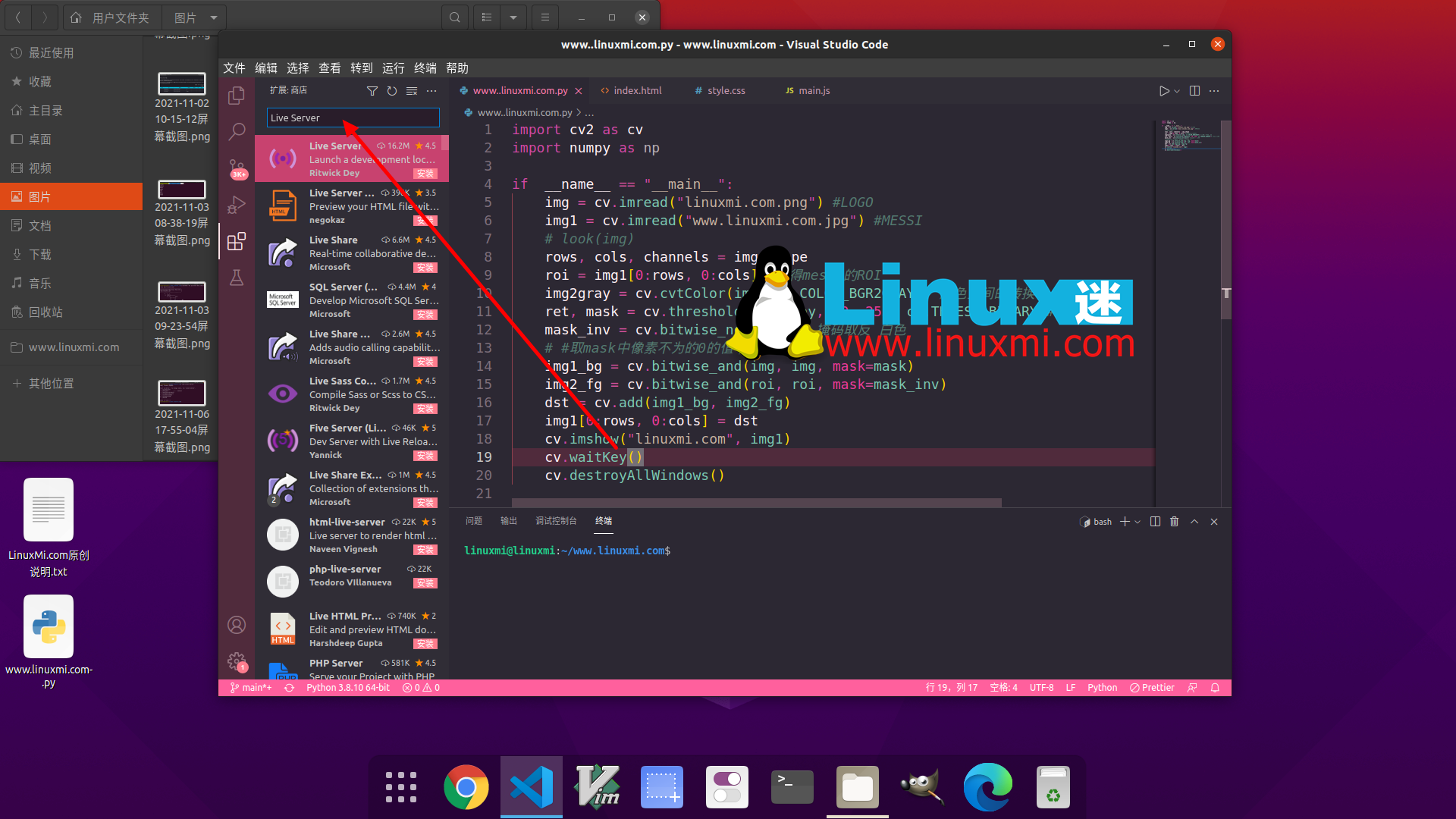The image size is (1456, 819).
Task: Open the Accounts icon in the activity bar
Action: pos(237,625)
